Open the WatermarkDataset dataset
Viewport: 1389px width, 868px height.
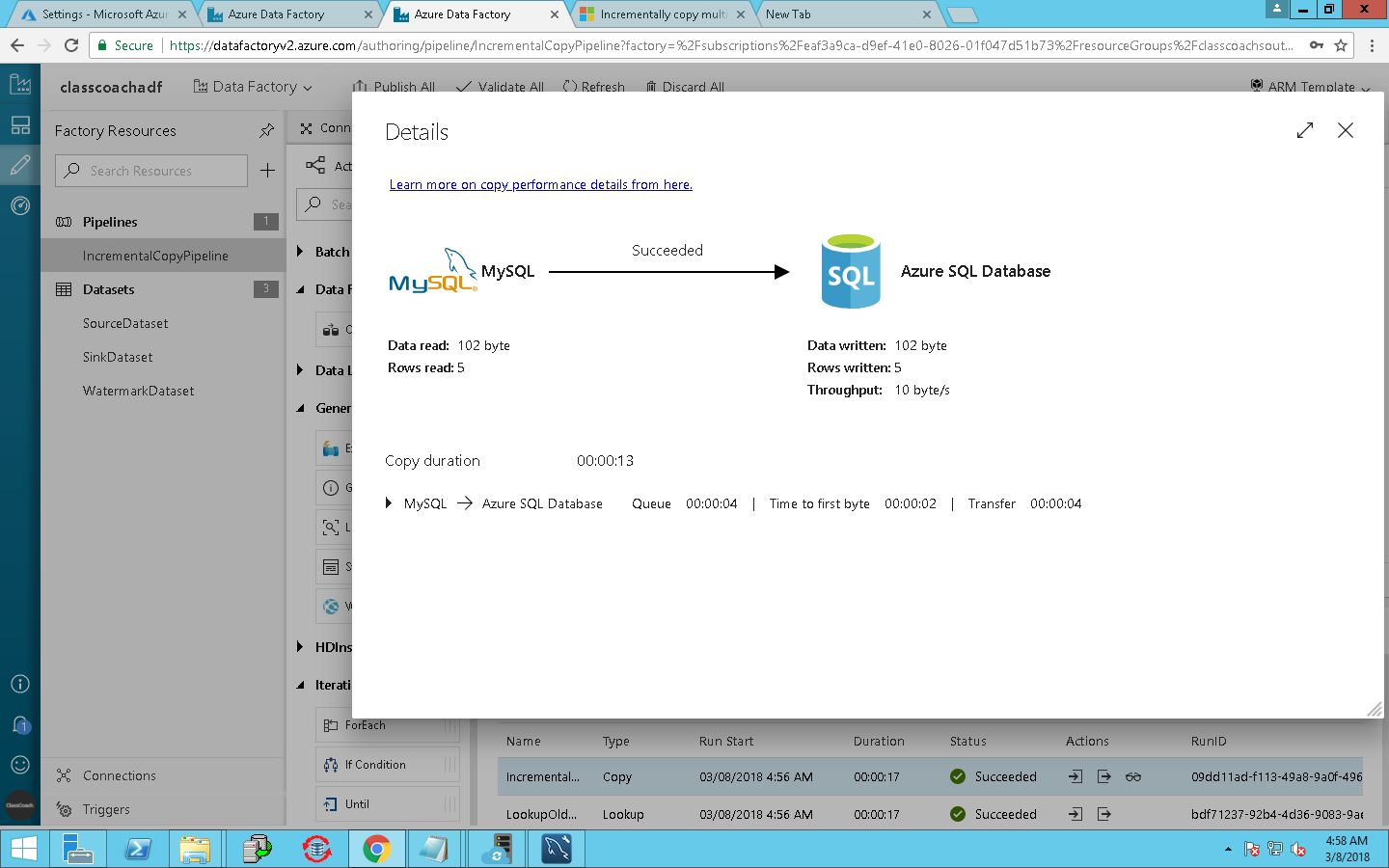pos(138,391)
